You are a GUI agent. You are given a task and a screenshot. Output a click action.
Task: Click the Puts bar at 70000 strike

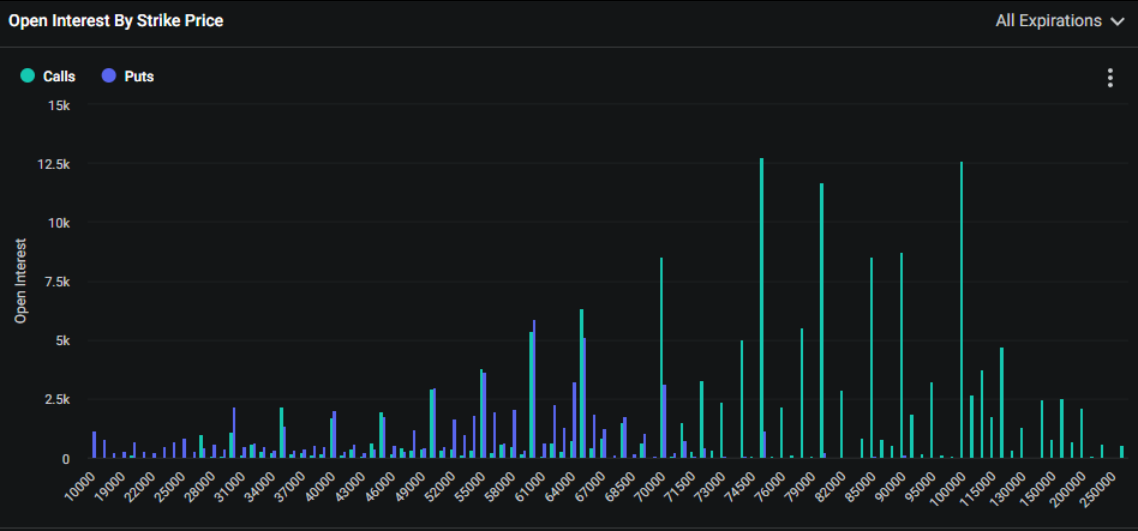point(664,421)
